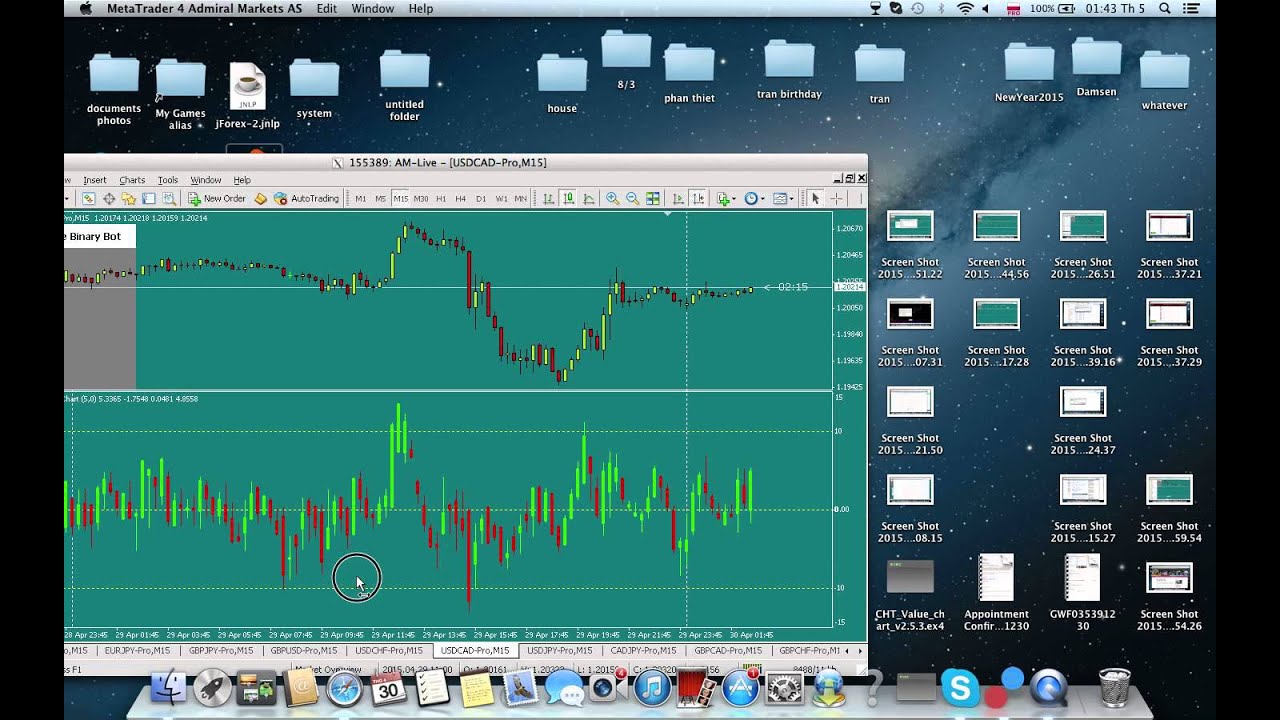Image resolution: width=1280 pixels, height=720 pixels.
Task: Select the W1 timeframe
Action: pos(501,199)
